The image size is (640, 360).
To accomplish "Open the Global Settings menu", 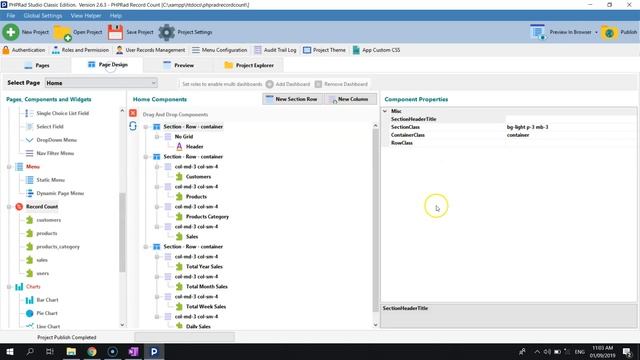I will tap(43, 16).
